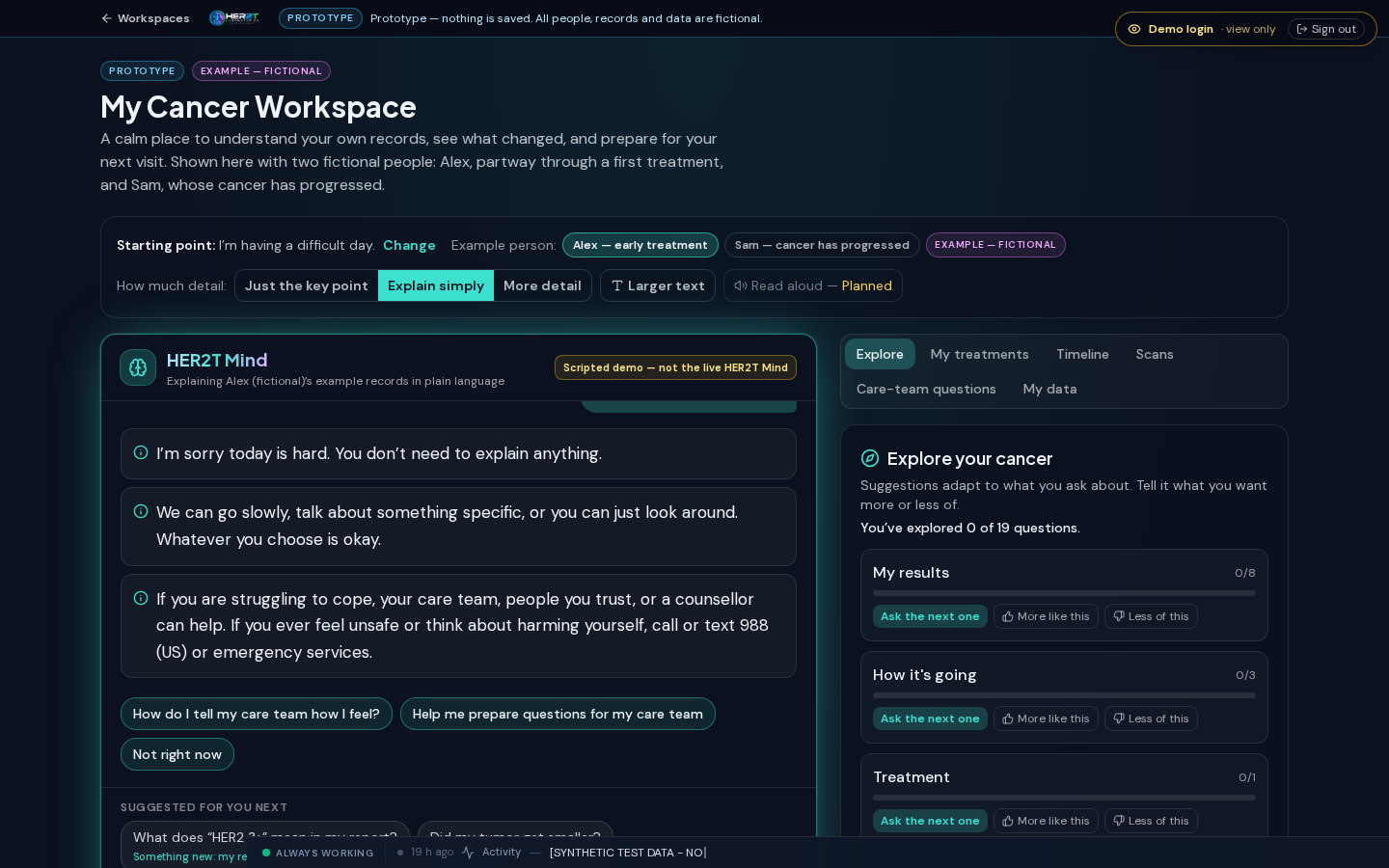Go back to Workspaces
Viewport: 1389px width, 868px height.
[145, 18]
